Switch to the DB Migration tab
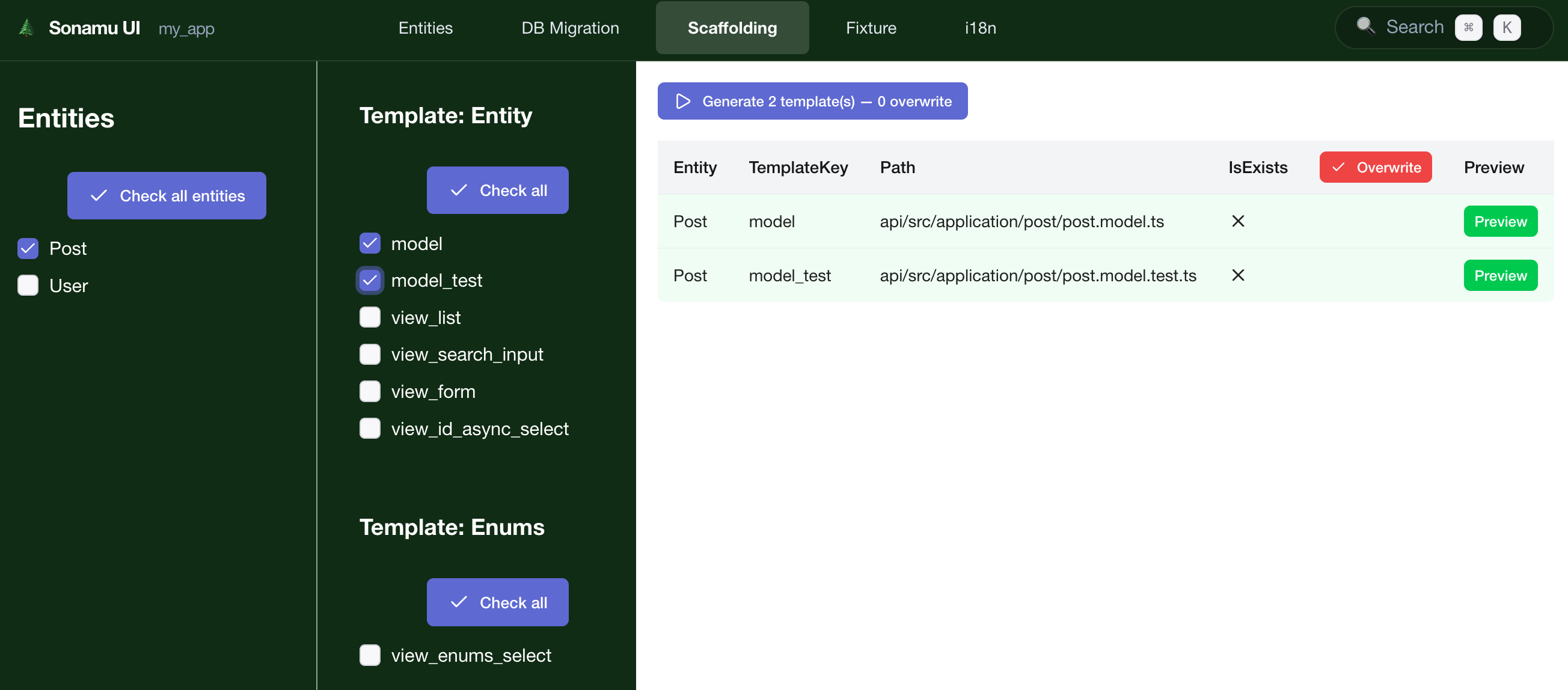 tap(570, 28)
